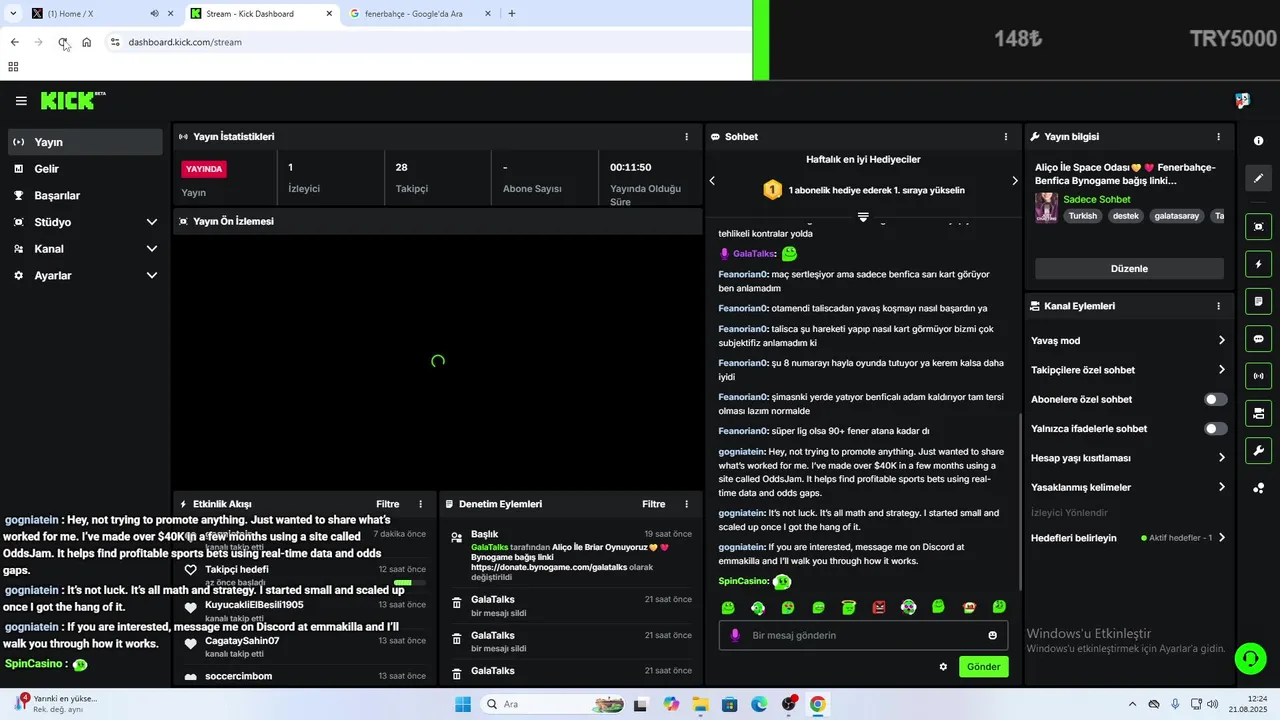Toggle Yalnızca ifadelerle sohbet switch

pyautogui.click(x=1215, y=429)
